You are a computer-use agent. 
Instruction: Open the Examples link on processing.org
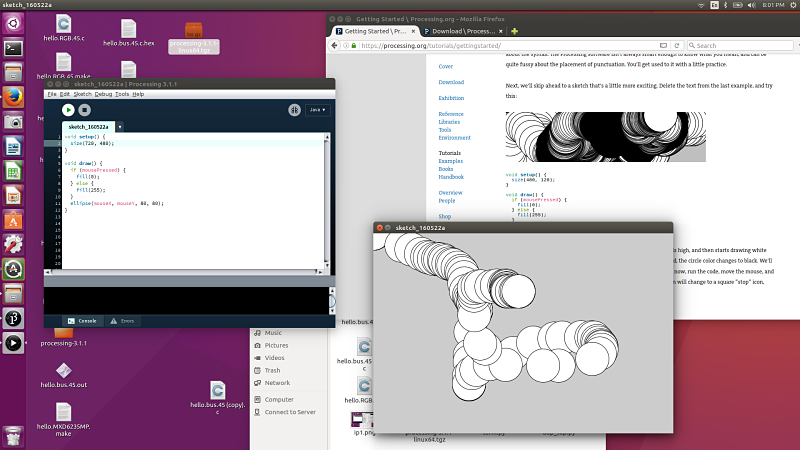point(451,161)
